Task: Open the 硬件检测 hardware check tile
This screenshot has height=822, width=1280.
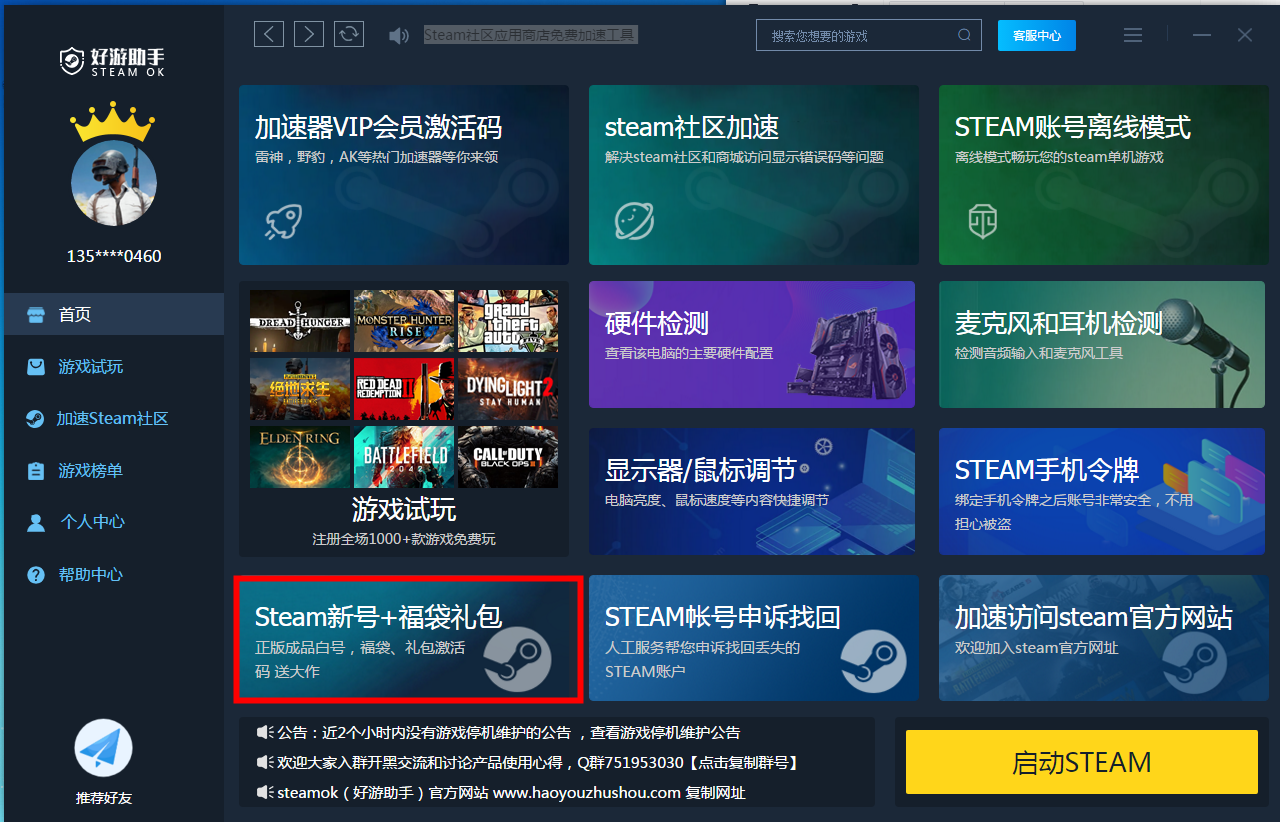Action: (751, 344)
